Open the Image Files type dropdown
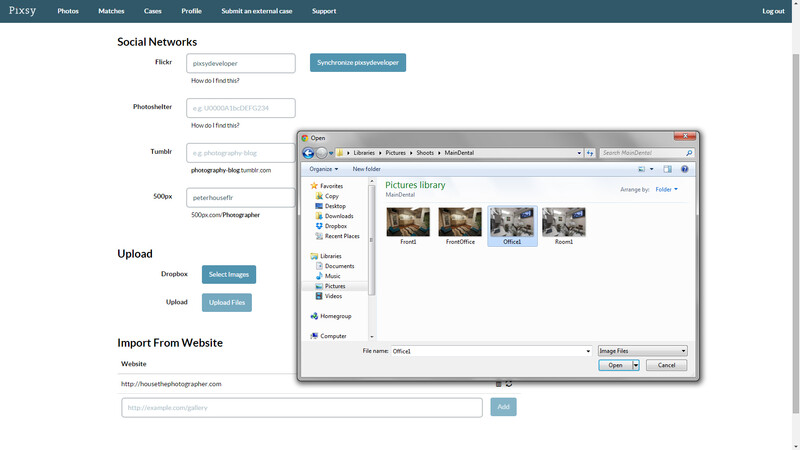 click(x=642, y=351)
